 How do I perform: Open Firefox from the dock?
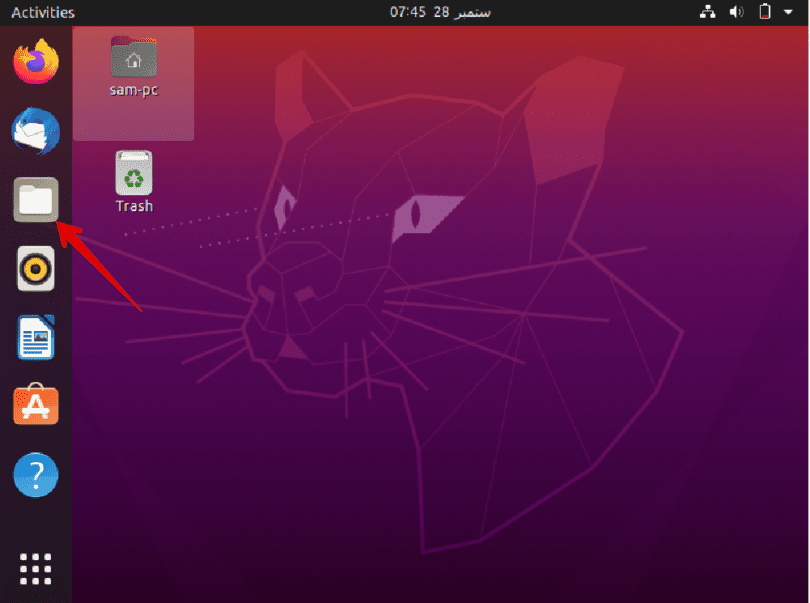click(35, 61)
